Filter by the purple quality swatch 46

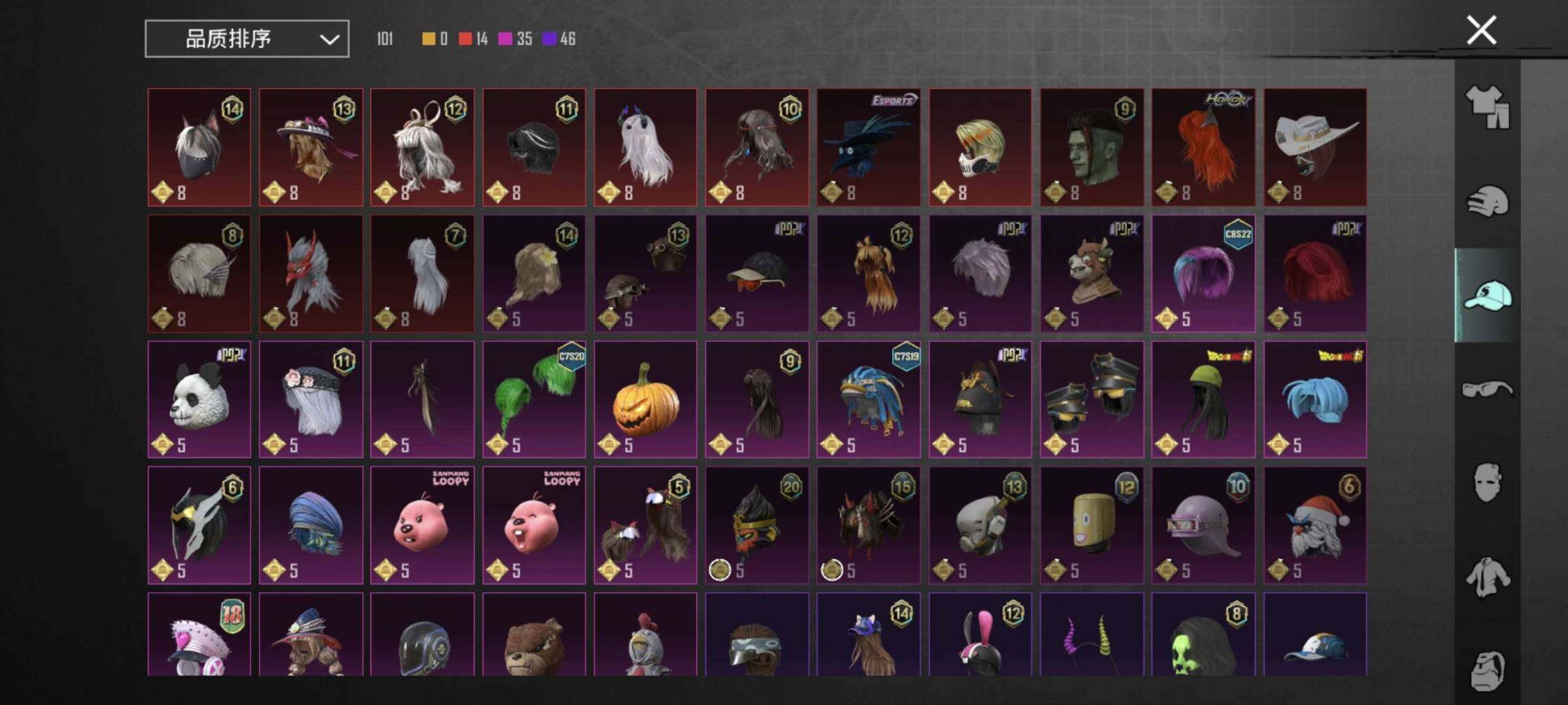coord(559,39)
